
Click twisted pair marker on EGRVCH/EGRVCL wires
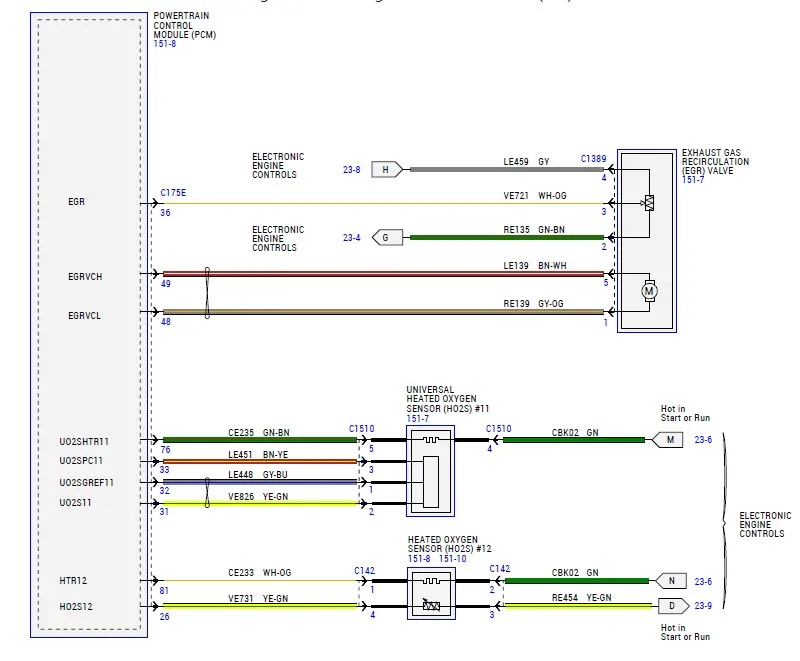[207, 293]
